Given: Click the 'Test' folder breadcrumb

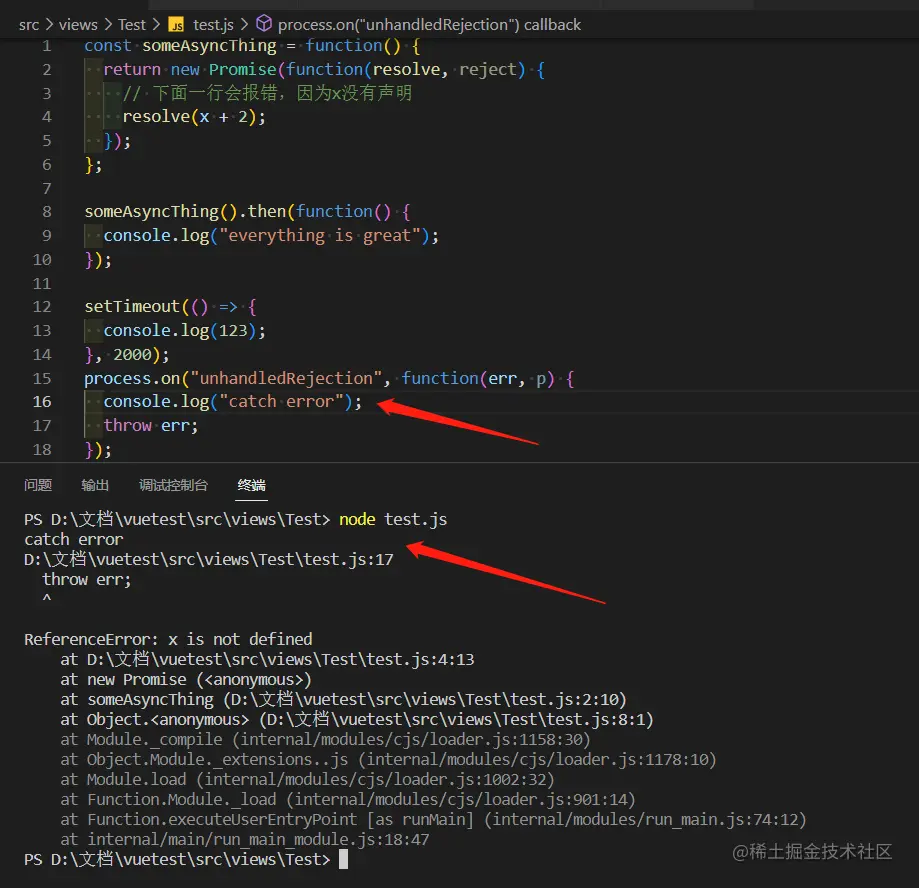Looking at the screenshot, I should point(132,25).
